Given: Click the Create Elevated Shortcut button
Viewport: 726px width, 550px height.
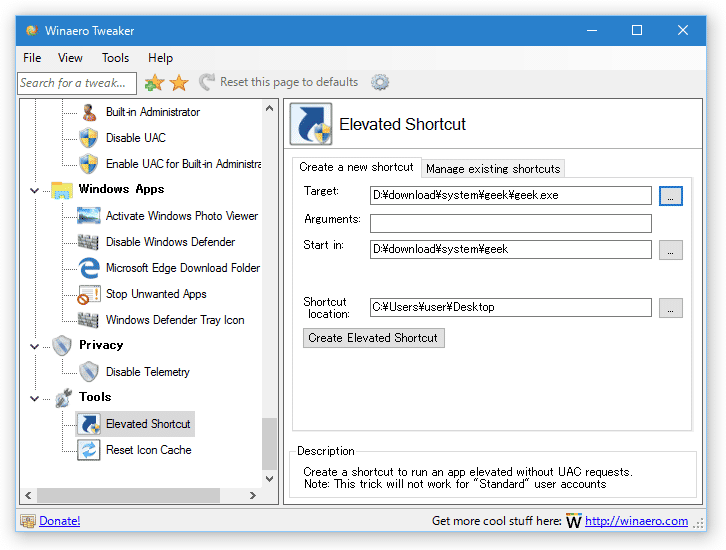Looking at the screenshot, I should [373, 338].
